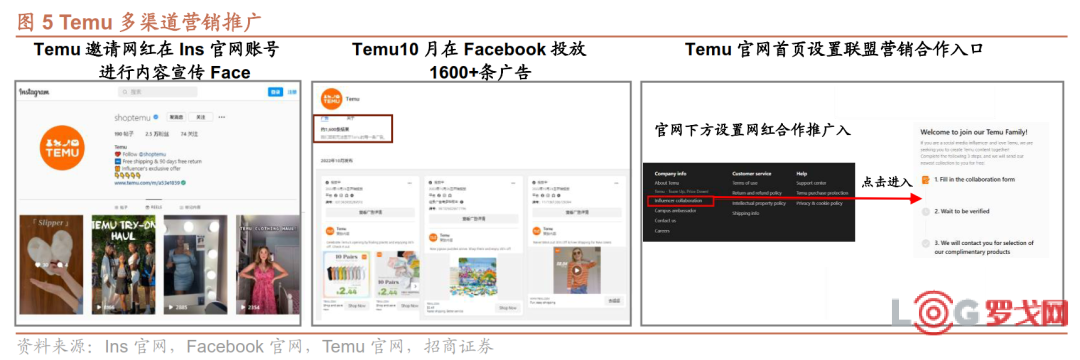Click Temu purchase protection link
Screen dimensions: 1080x360
click(x=822, y=193)
